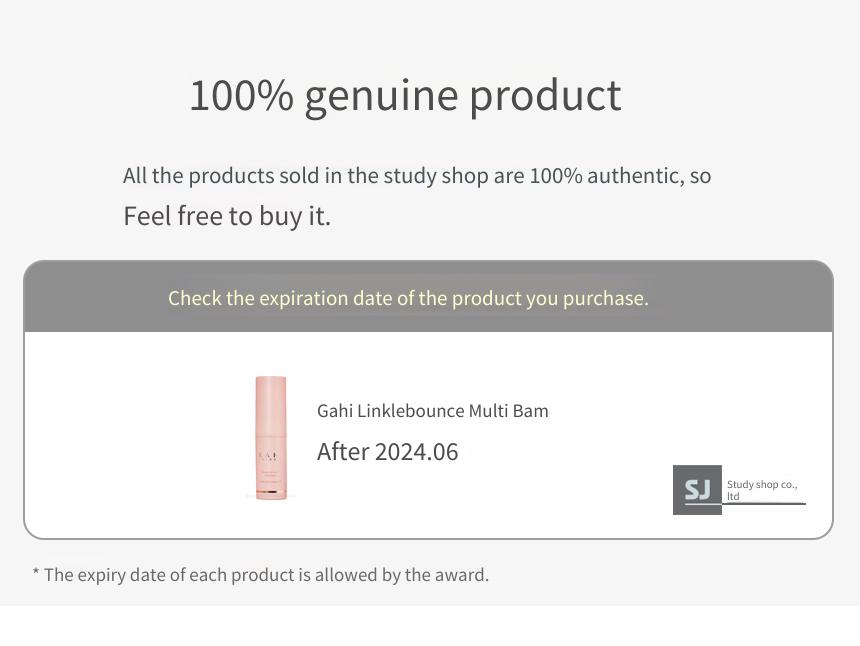Click the '100%' in the heading
The image size is (860, 646).
click(241, 95)
